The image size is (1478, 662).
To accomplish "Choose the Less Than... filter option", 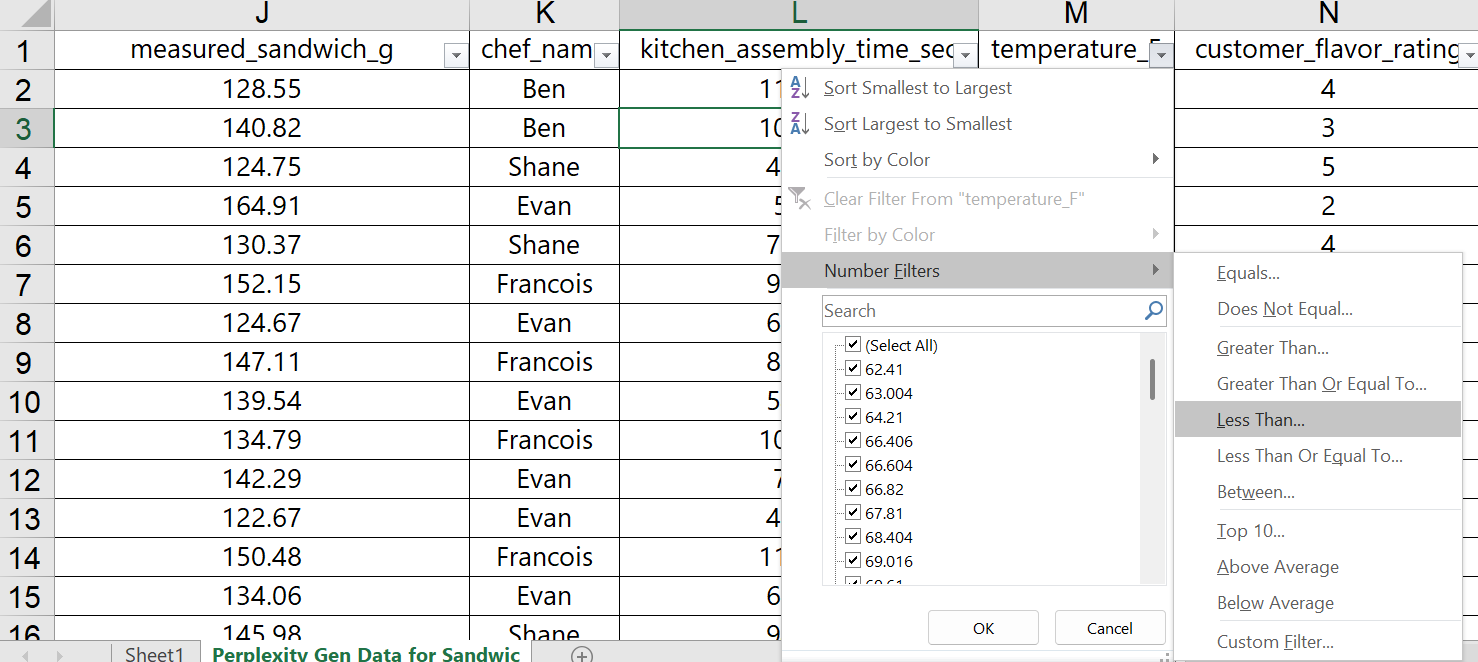I will (x=1261, y=420).
